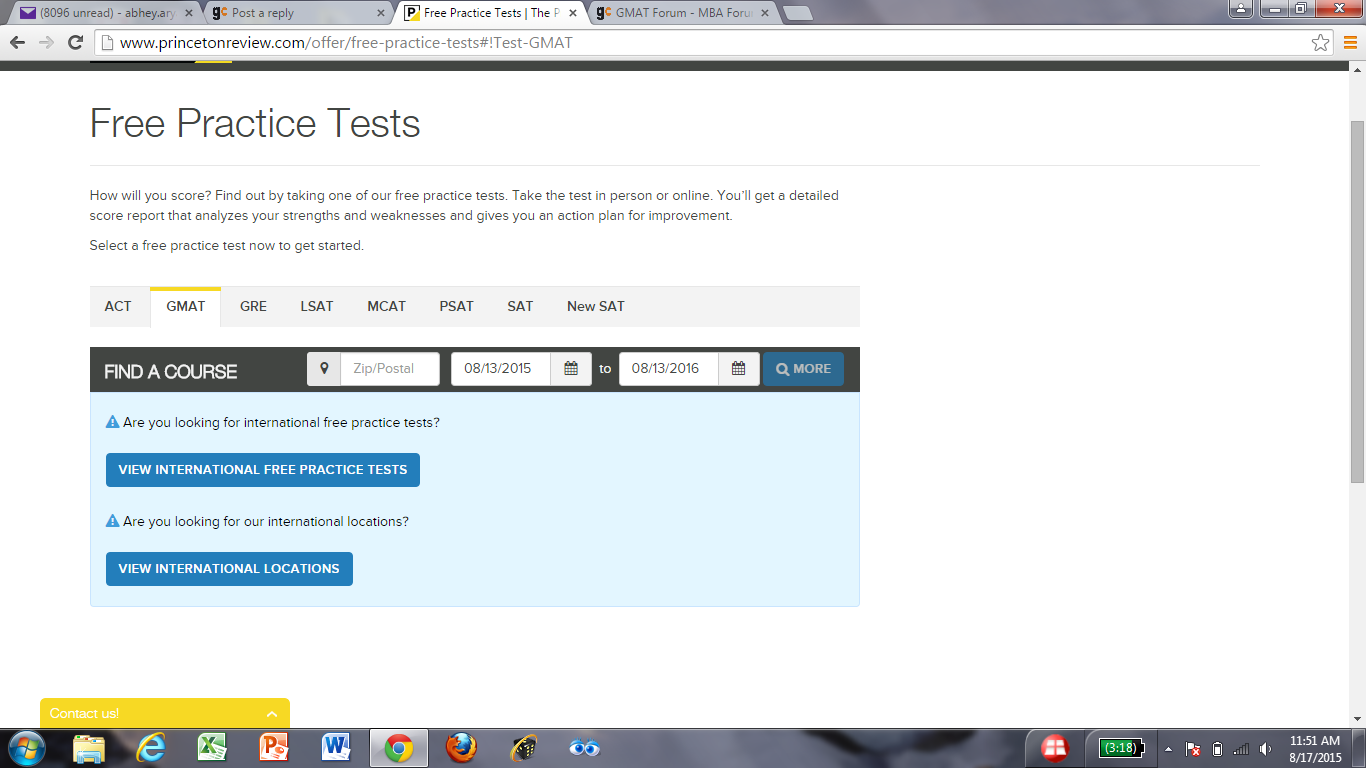Click the volume icon in system tray

pyautogui.click(x=1265, y=749)
